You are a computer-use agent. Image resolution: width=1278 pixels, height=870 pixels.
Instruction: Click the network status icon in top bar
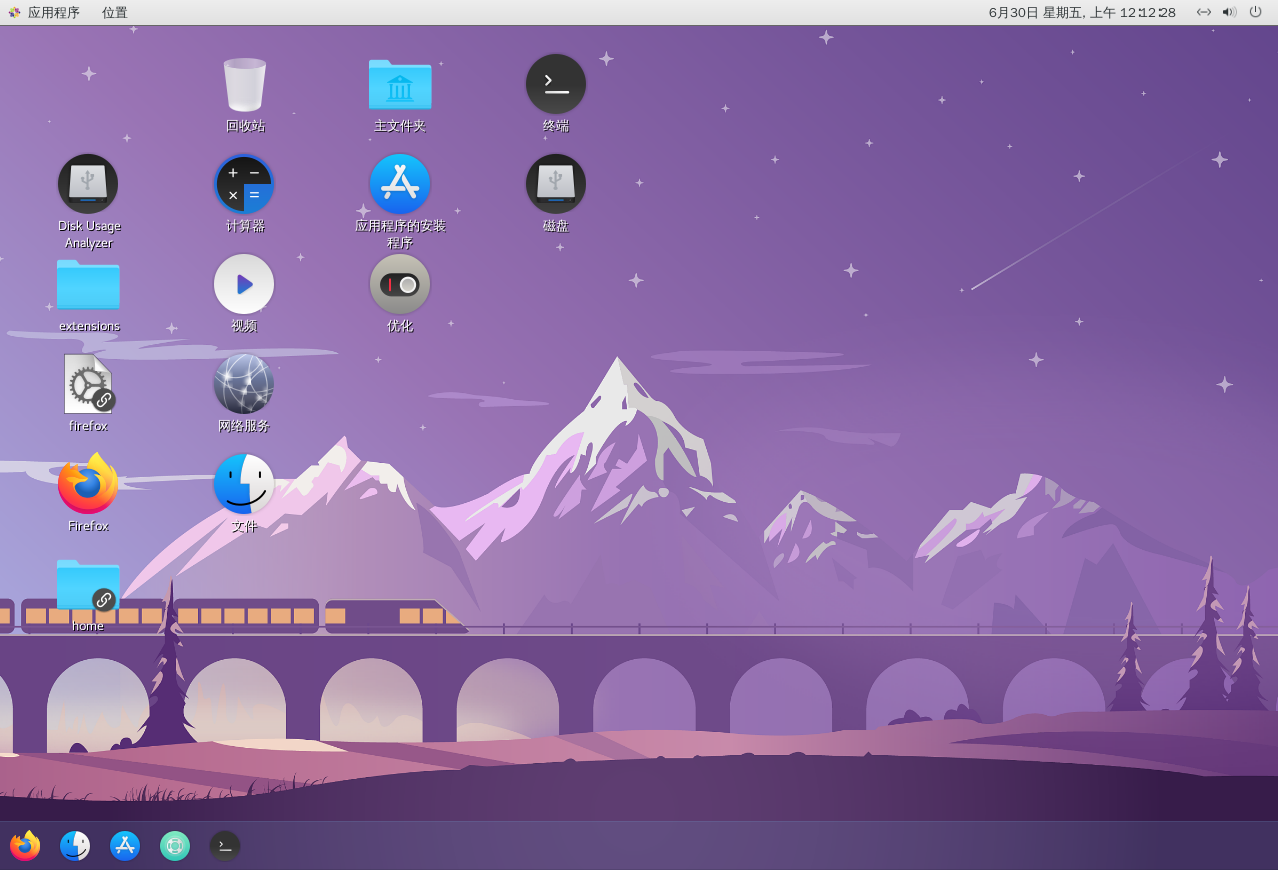pyautogui.click(x=1204, y=12)
